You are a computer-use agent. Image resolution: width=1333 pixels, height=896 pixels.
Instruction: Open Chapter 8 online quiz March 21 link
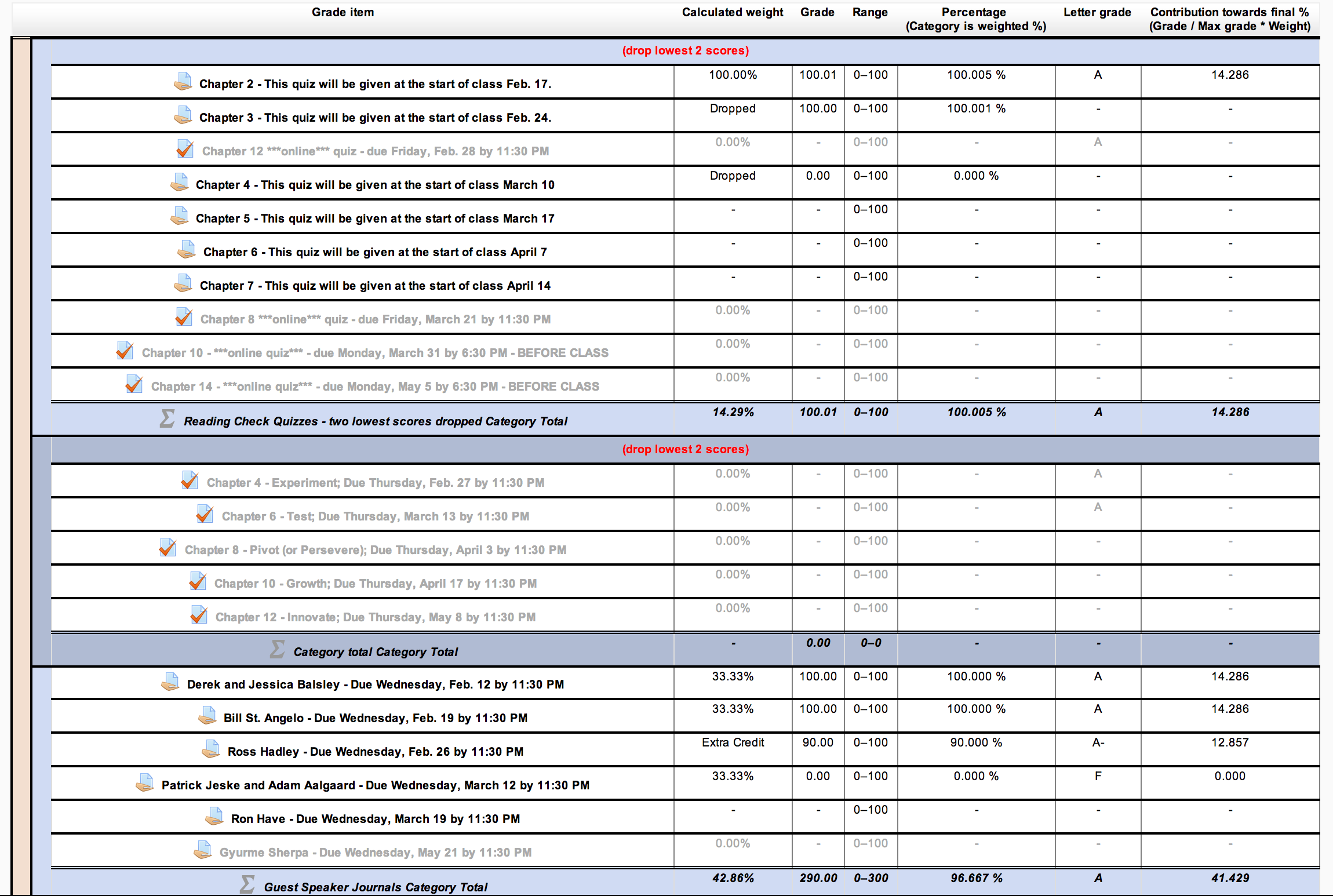375,319
